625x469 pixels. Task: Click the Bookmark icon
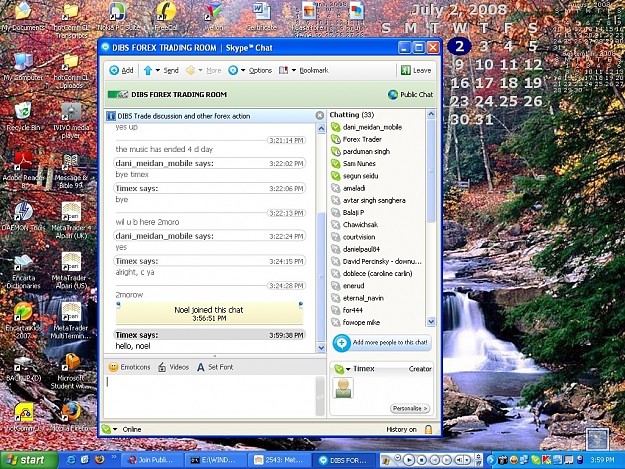pos(283,71)
